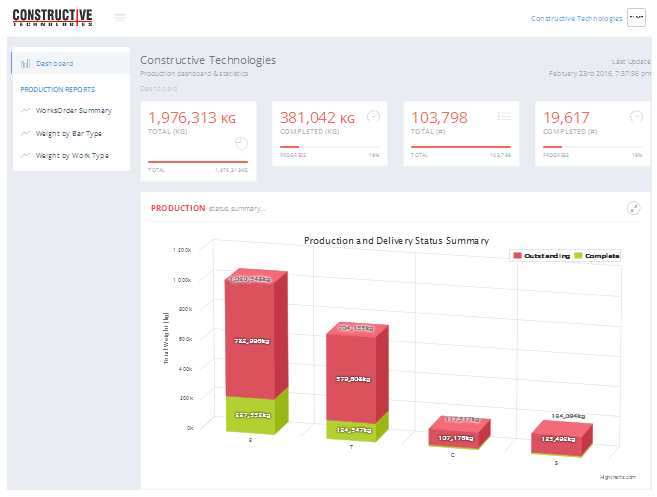Toggle the Complete series in the chart legend
This screenshot has width=657, height=497.
[x=597, y=256]
